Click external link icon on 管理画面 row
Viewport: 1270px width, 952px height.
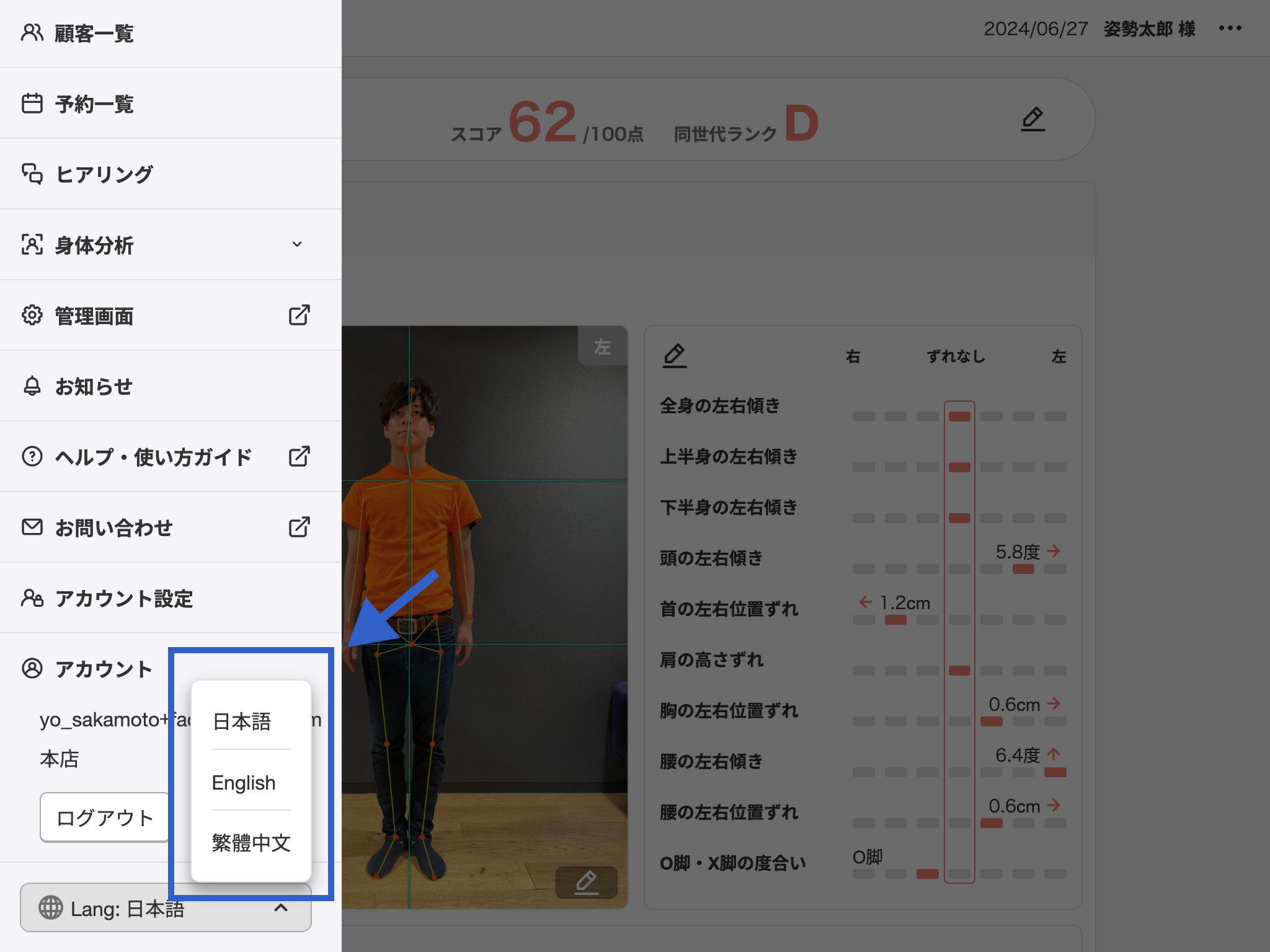click(x=300, y=315)
